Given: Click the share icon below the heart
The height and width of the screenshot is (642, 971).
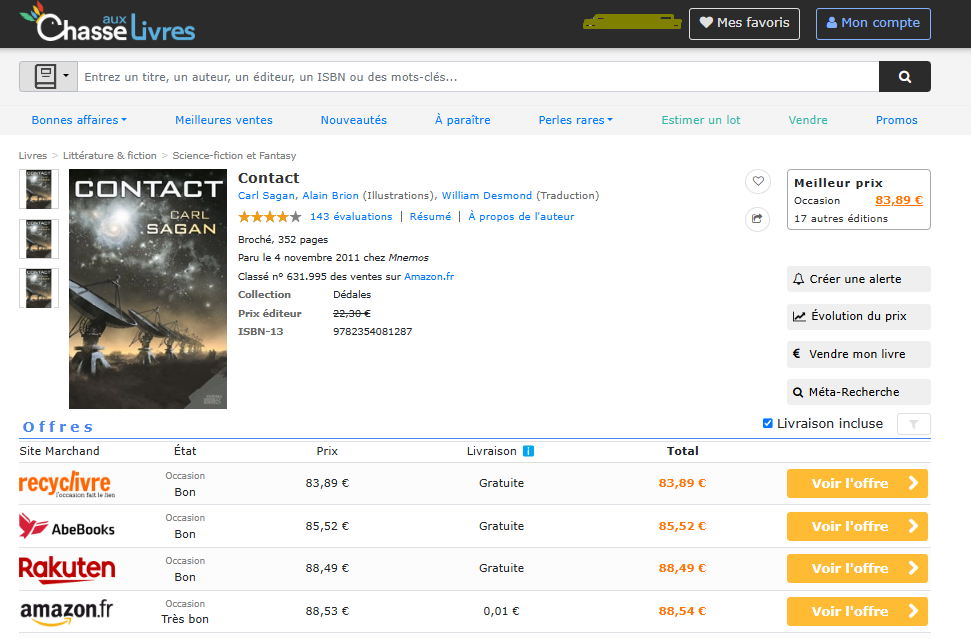Looking at the screenshot, I should [757, 218].
